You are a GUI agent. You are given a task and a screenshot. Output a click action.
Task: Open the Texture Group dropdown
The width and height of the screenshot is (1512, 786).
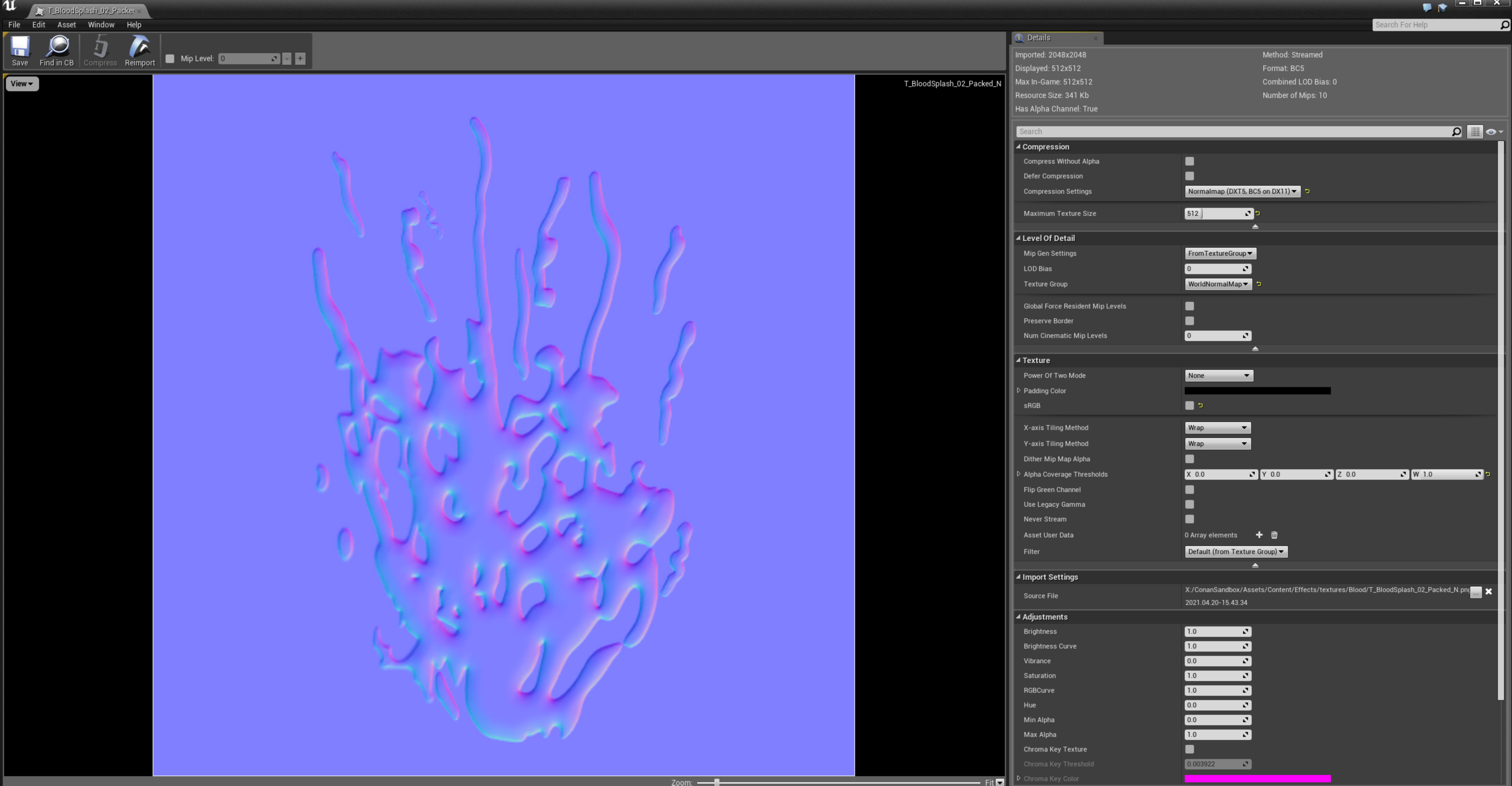(x=1217, y=284)
